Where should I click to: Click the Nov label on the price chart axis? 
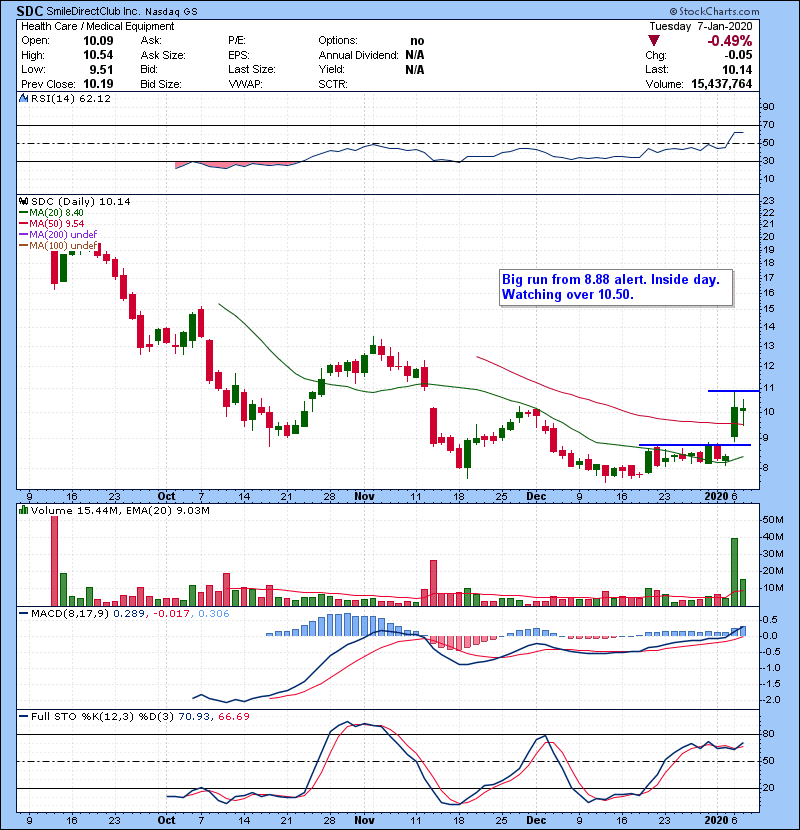tap(364, 497)
